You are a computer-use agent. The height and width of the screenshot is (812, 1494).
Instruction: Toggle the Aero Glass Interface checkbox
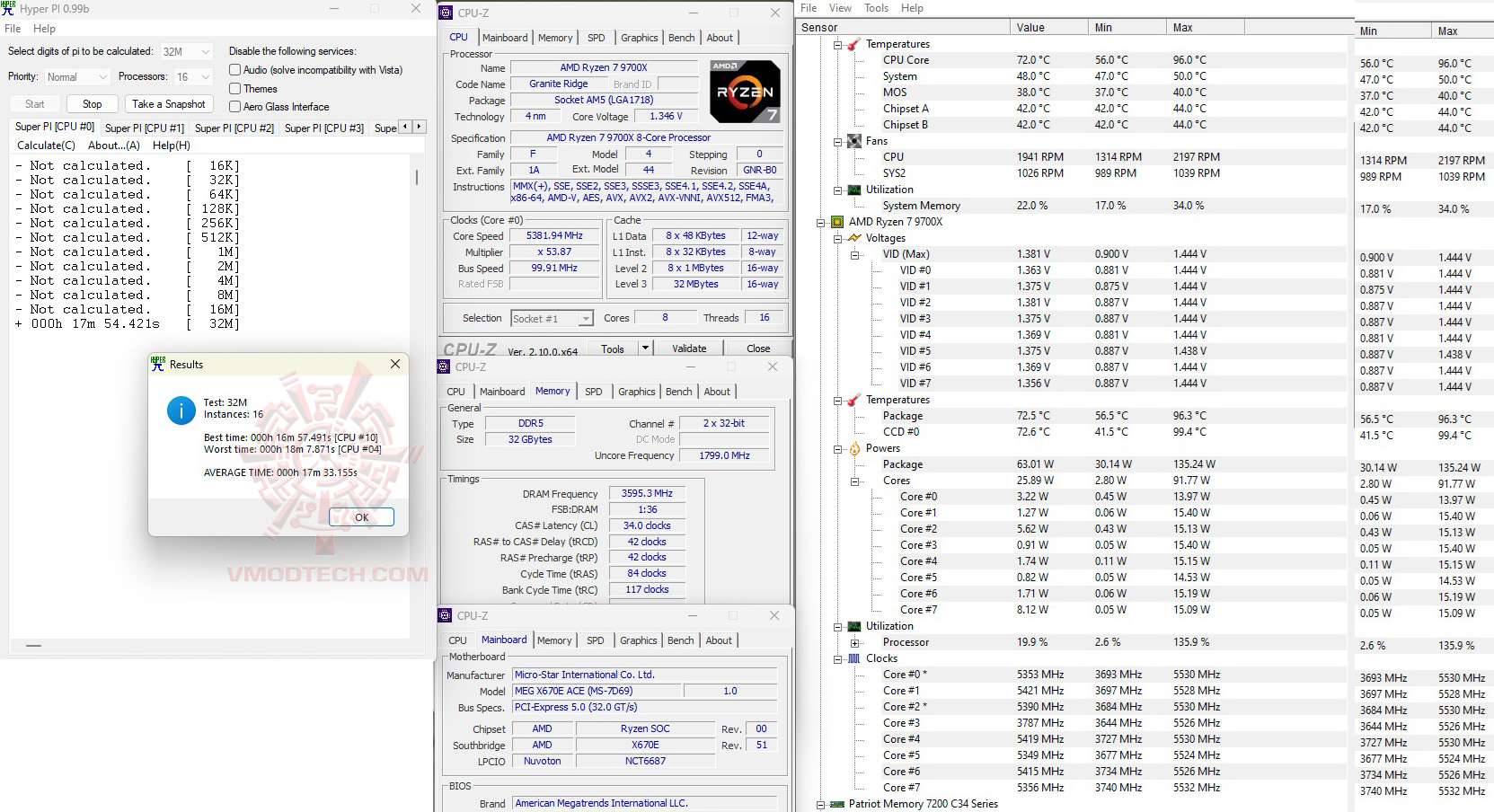click(234, 107)
